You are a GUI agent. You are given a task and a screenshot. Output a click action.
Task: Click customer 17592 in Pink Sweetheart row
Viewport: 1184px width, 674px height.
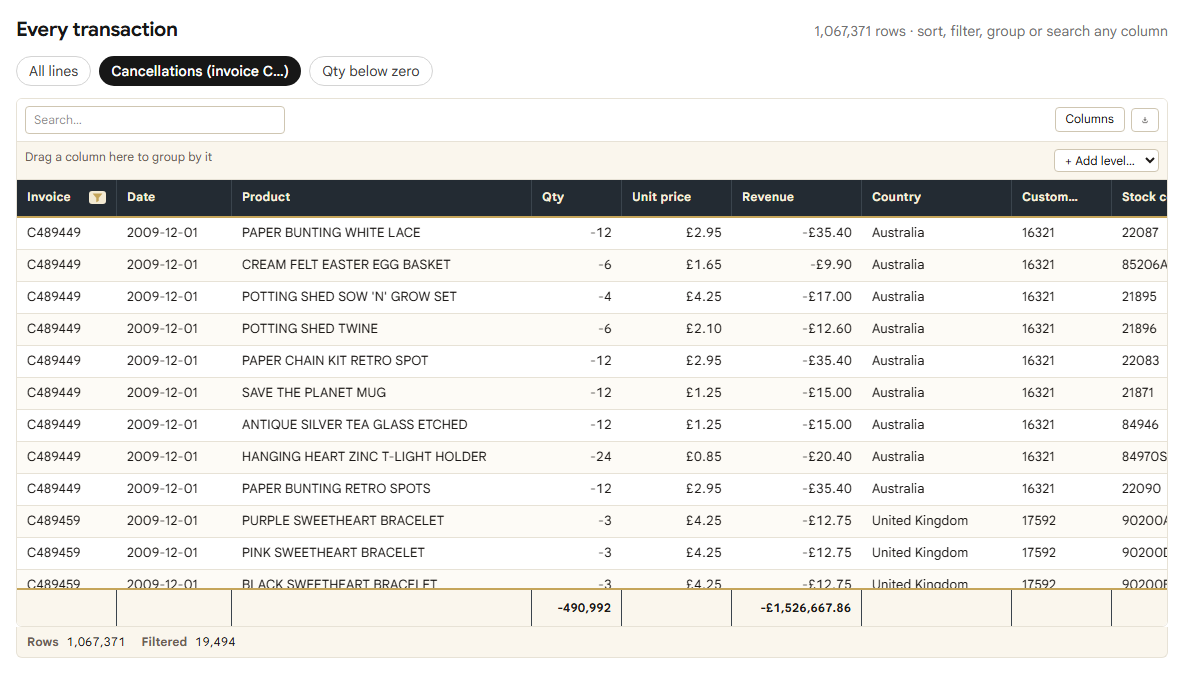click(x=1038, y=552)
